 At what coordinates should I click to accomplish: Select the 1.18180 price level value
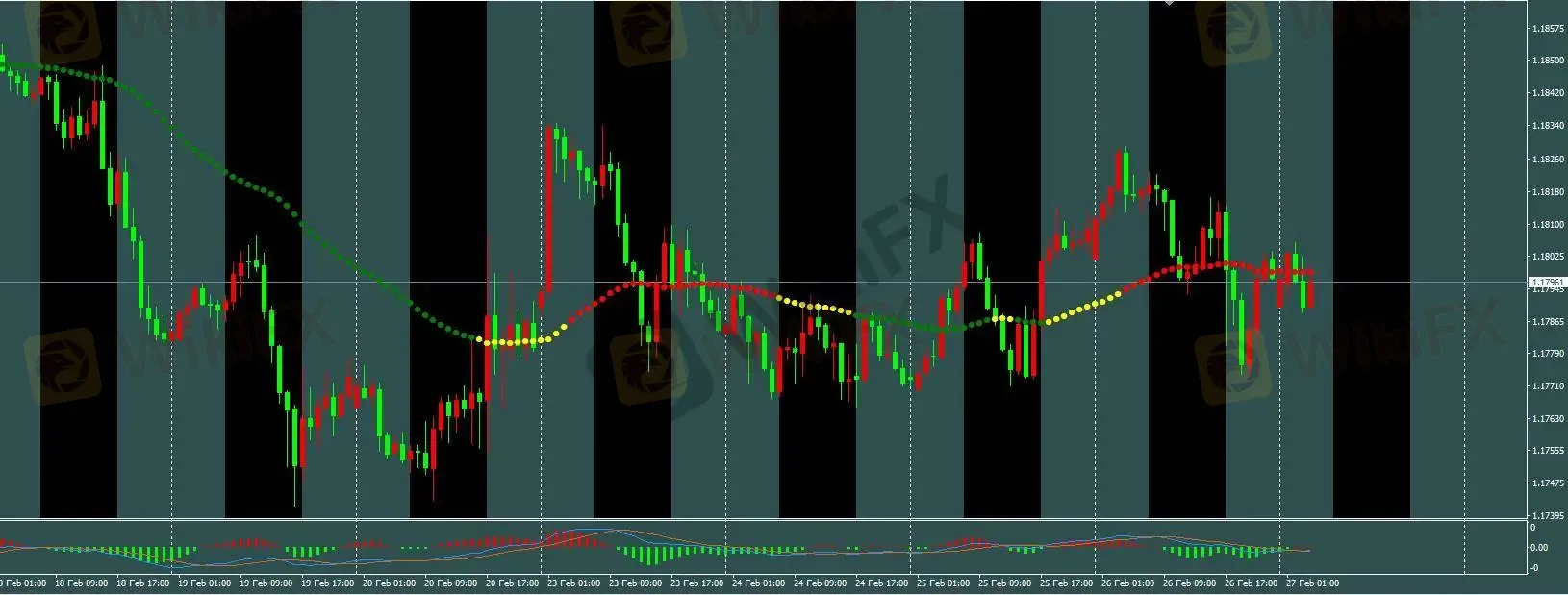1548,192
